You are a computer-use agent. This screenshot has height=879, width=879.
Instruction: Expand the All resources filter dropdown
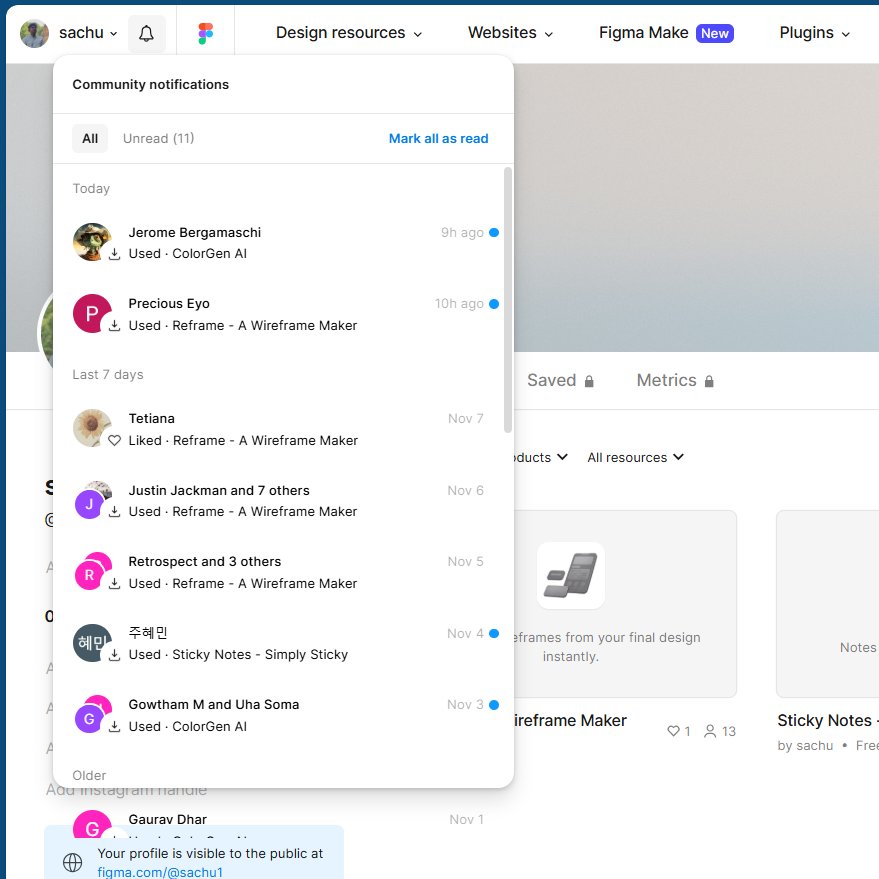click(x=635, y=457)
